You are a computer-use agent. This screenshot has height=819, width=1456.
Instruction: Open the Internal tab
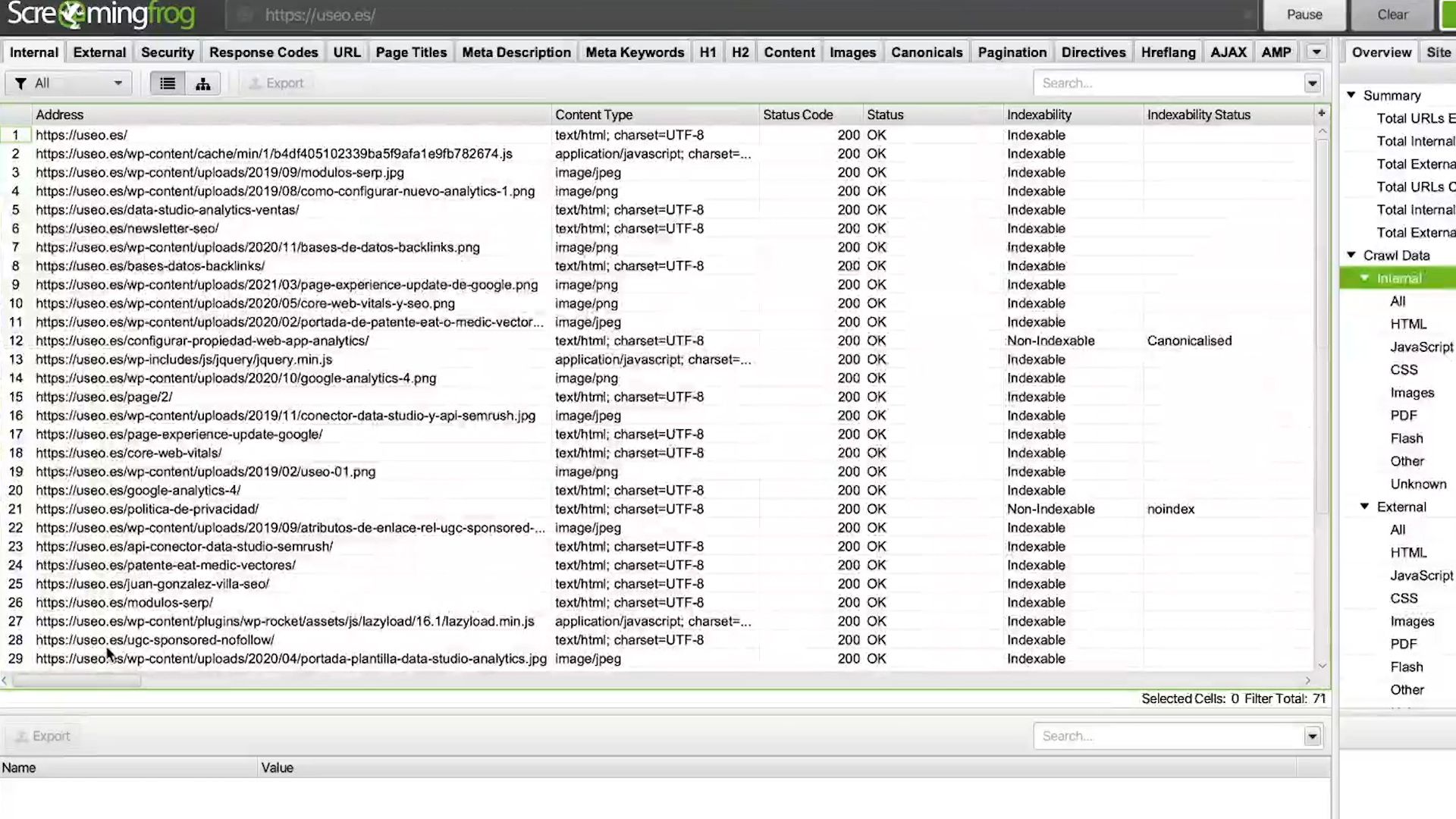pos(33,52)
